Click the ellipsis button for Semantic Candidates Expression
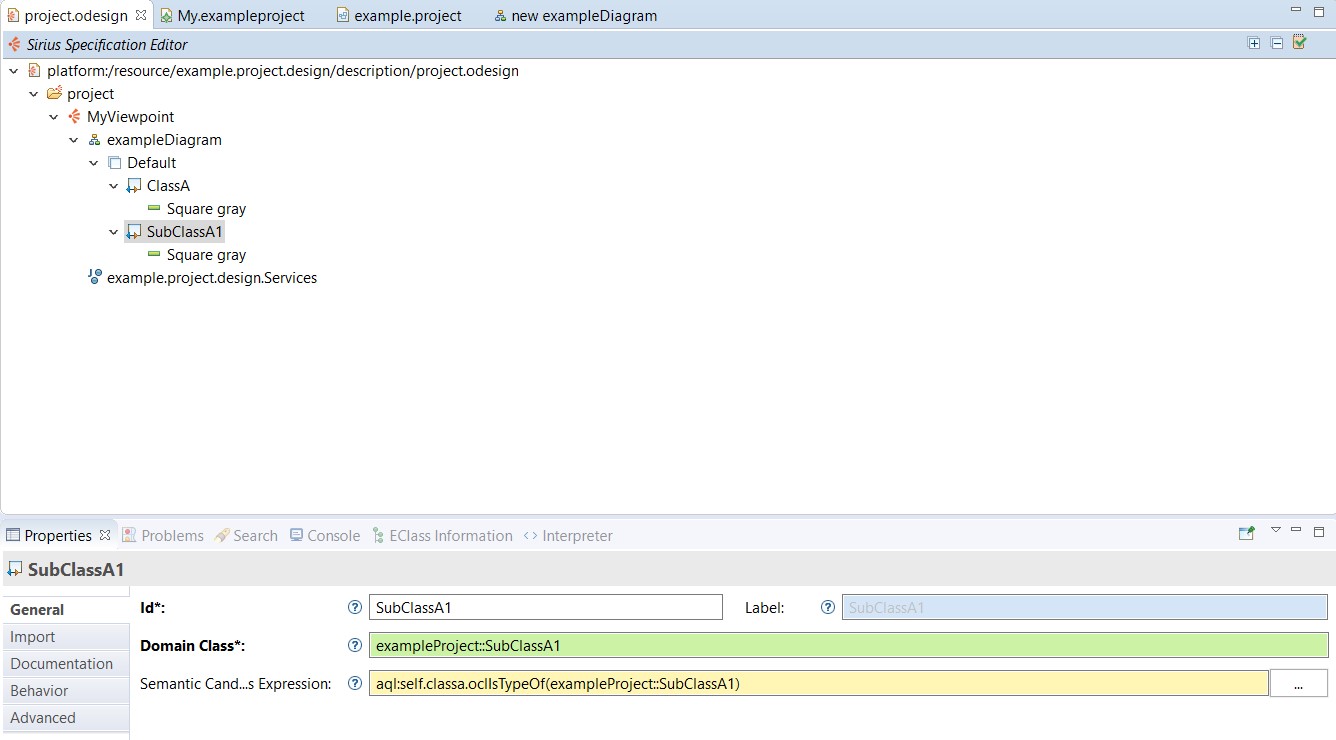 (x=1298, y=684)
